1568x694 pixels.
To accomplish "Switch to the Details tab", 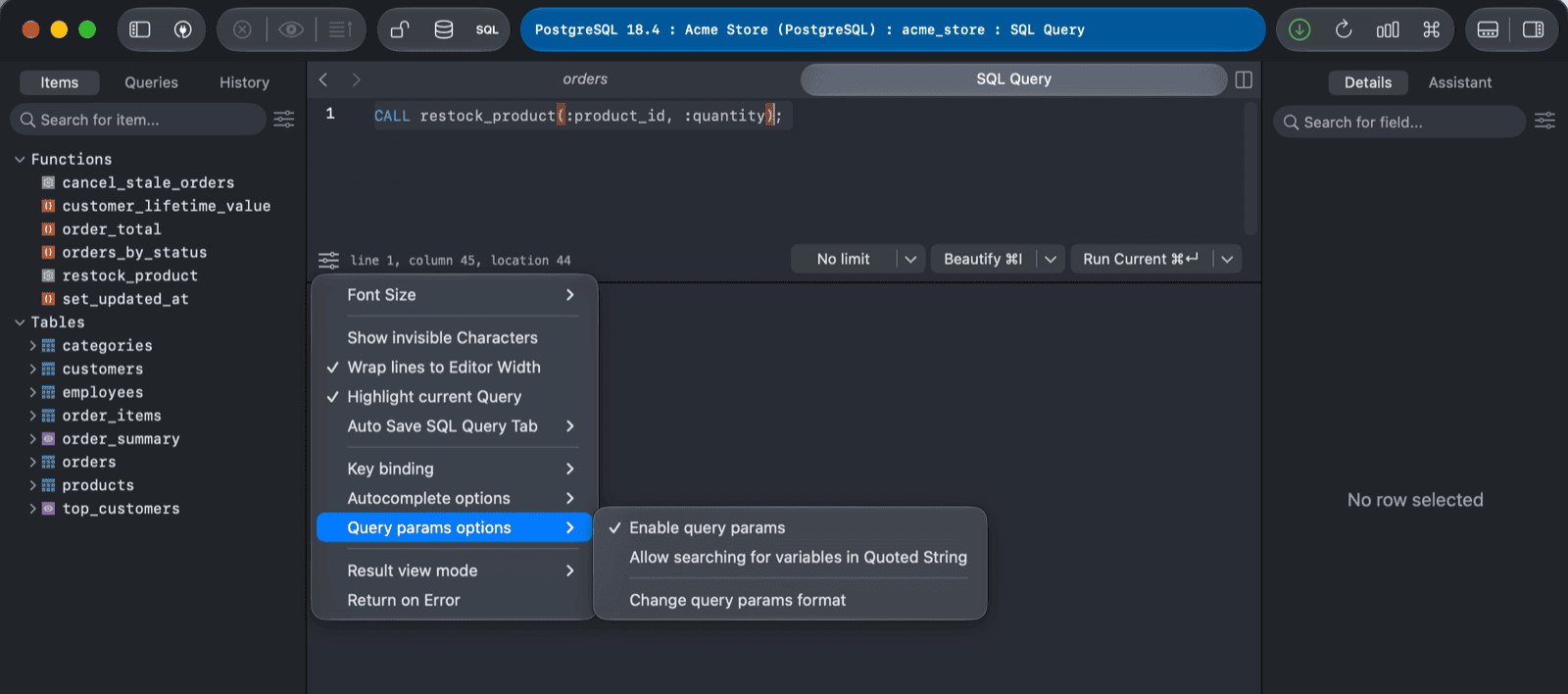I will 1367,82.
